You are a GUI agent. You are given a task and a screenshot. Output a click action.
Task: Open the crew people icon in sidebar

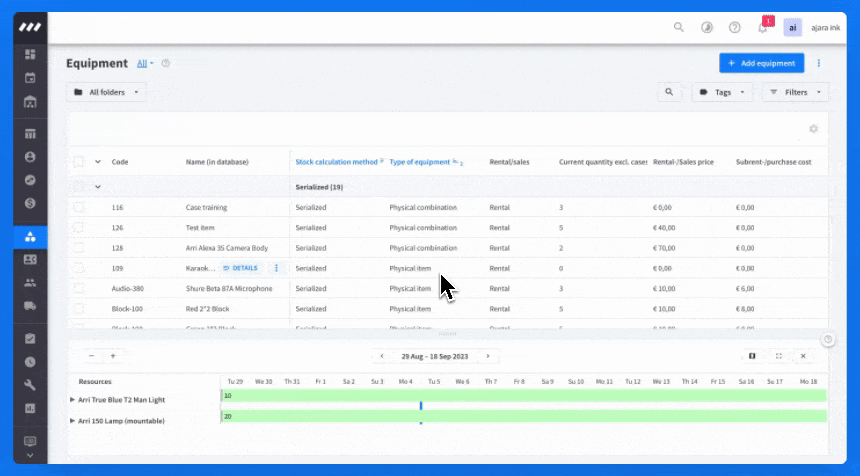(x=30, y=283)
